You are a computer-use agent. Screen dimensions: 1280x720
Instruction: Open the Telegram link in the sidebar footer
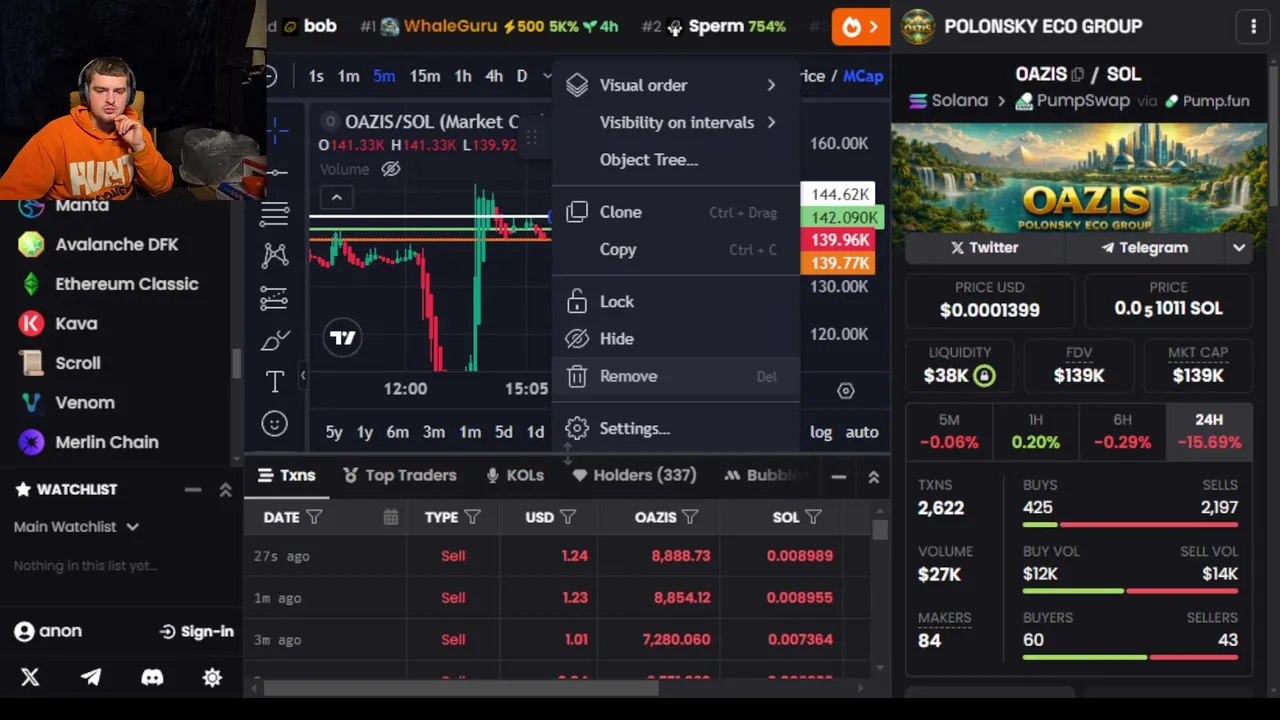click(x=91, y=677)
